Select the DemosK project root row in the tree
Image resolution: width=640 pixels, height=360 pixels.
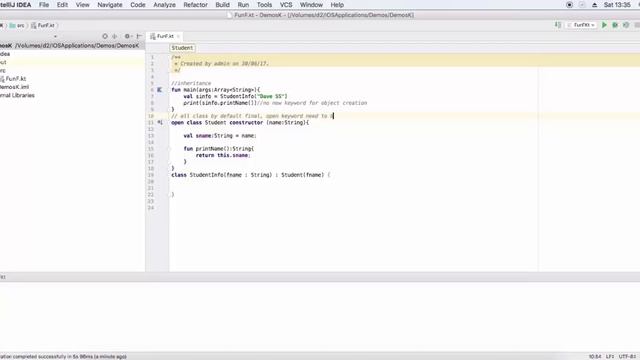coord(72,46)
